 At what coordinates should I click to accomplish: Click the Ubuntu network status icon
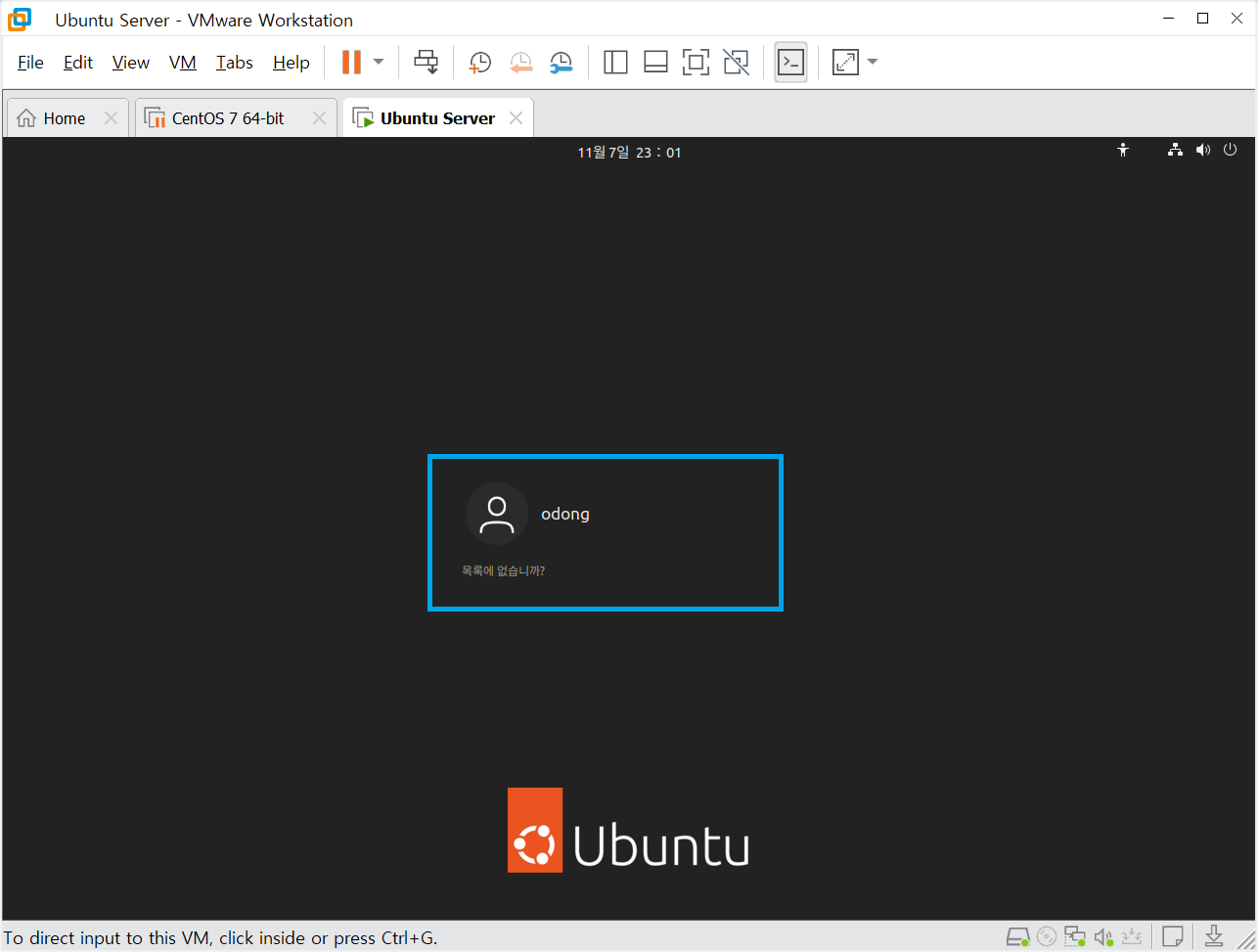point(1175,150)
